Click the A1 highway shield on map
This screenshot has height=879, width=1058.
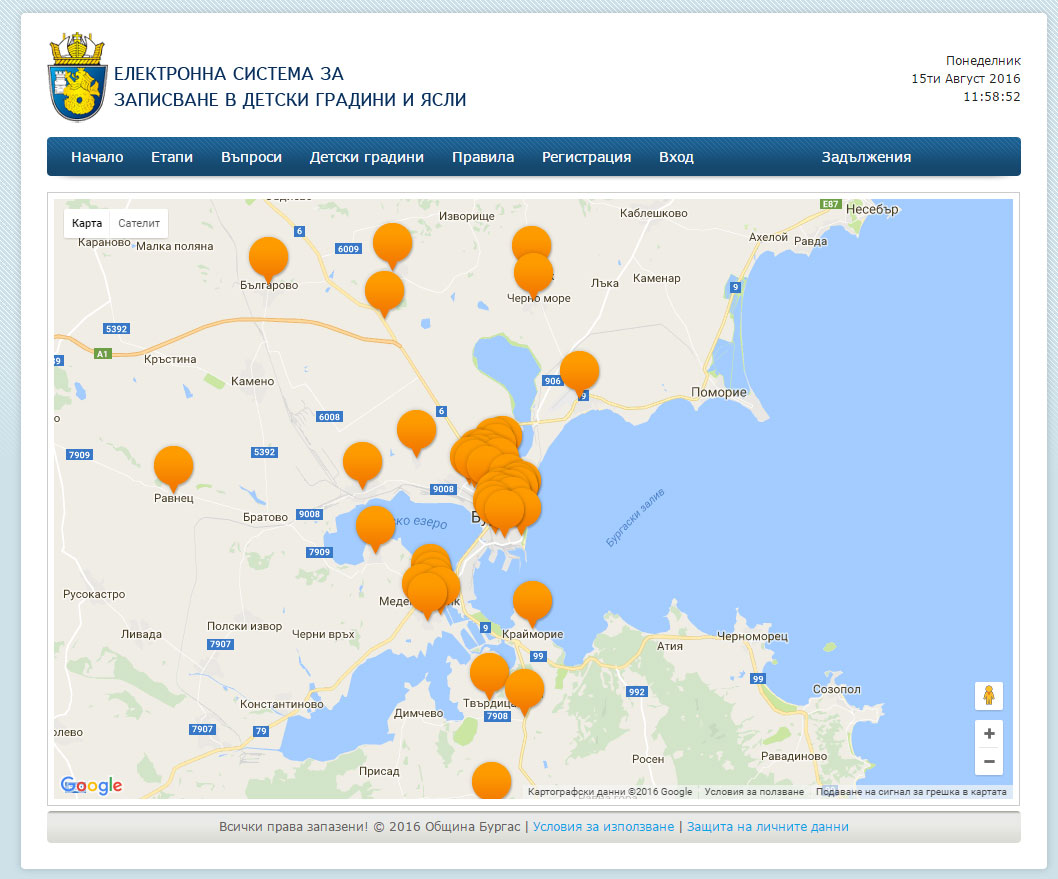(102, 353)
